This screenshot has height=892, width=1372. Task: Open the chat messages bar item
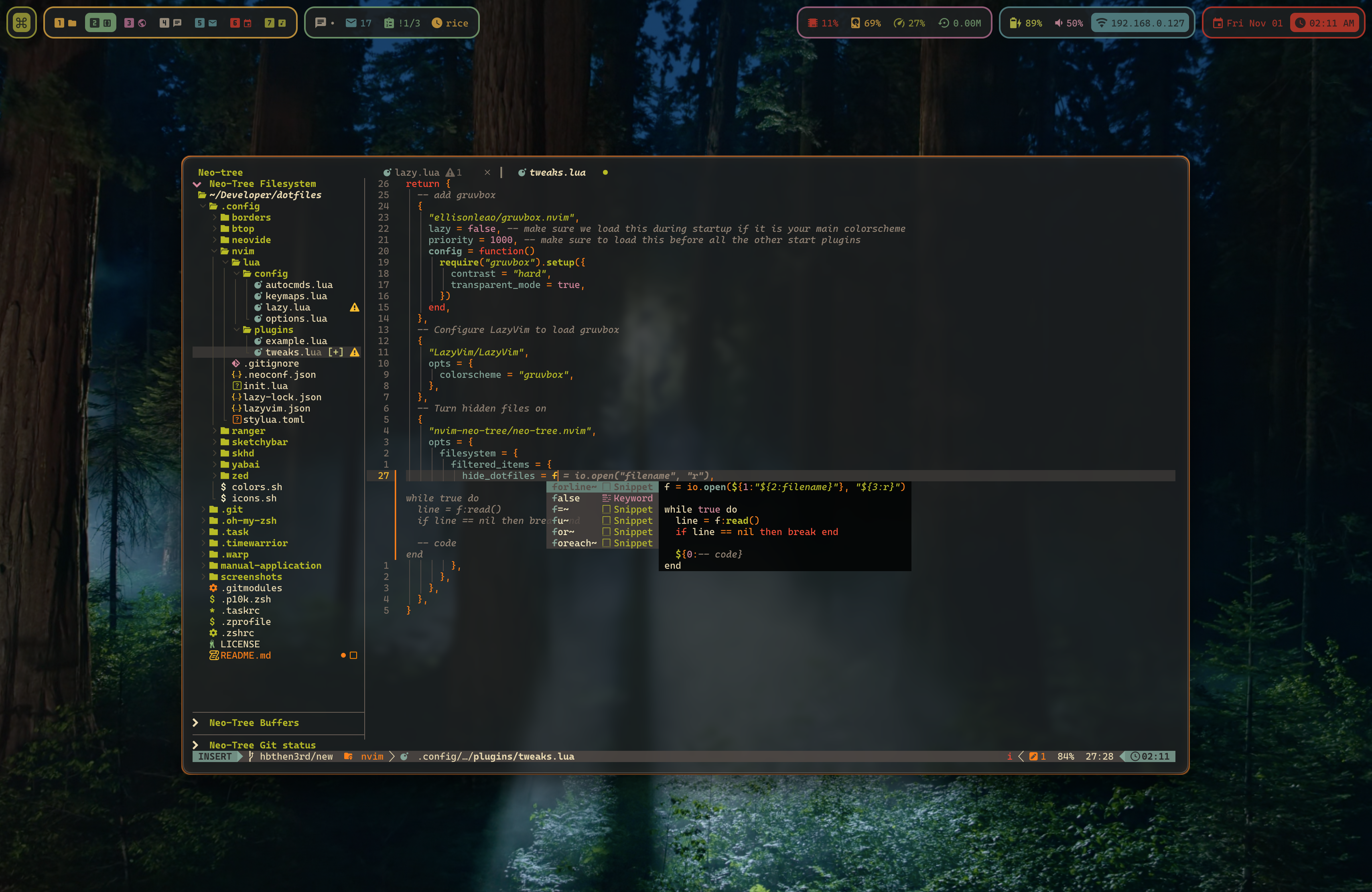pos(325,23)
